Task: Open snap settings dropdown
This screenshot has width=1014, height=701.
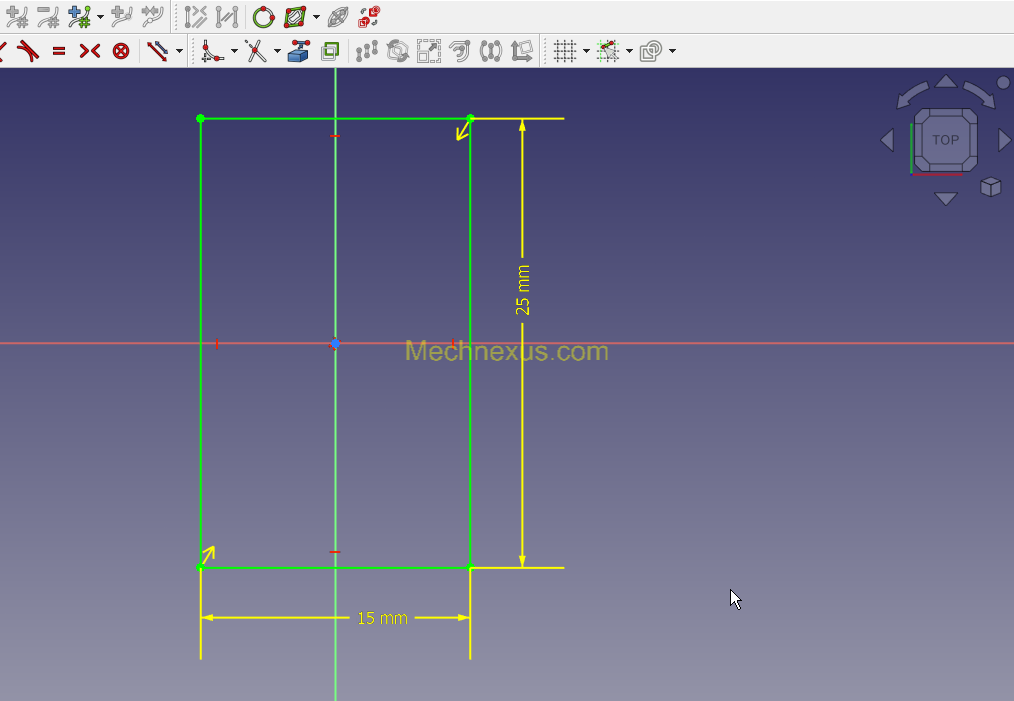Action: [629, 50]
